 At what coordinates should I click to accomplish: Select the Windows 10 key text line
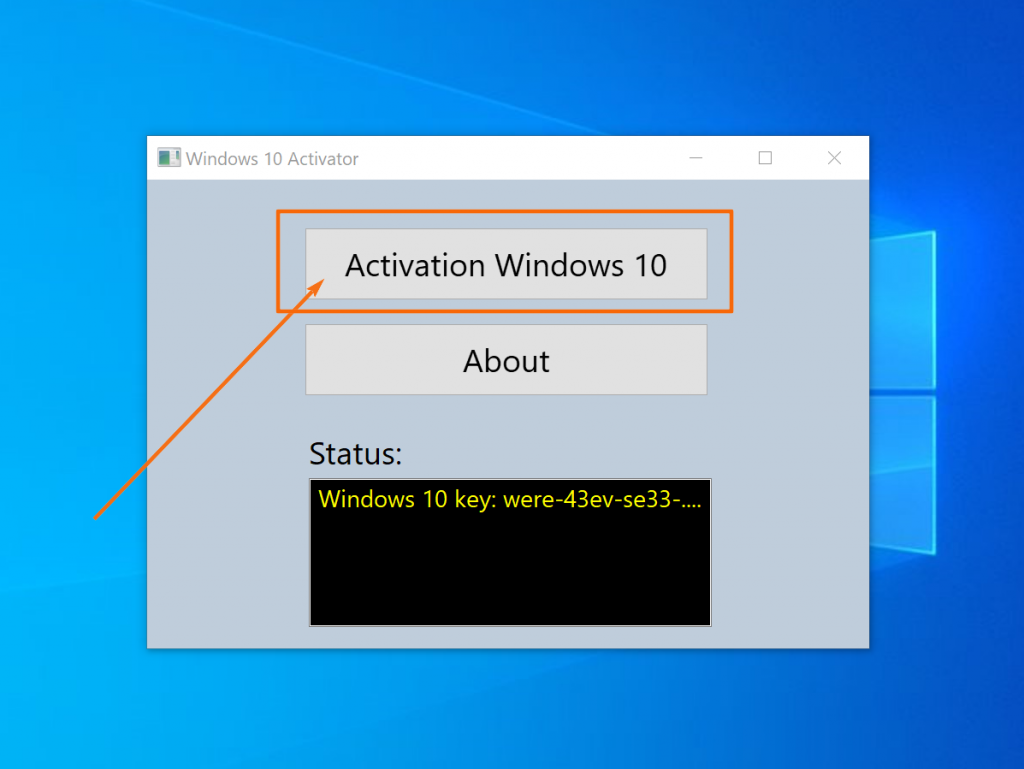(x=509, y=499)
